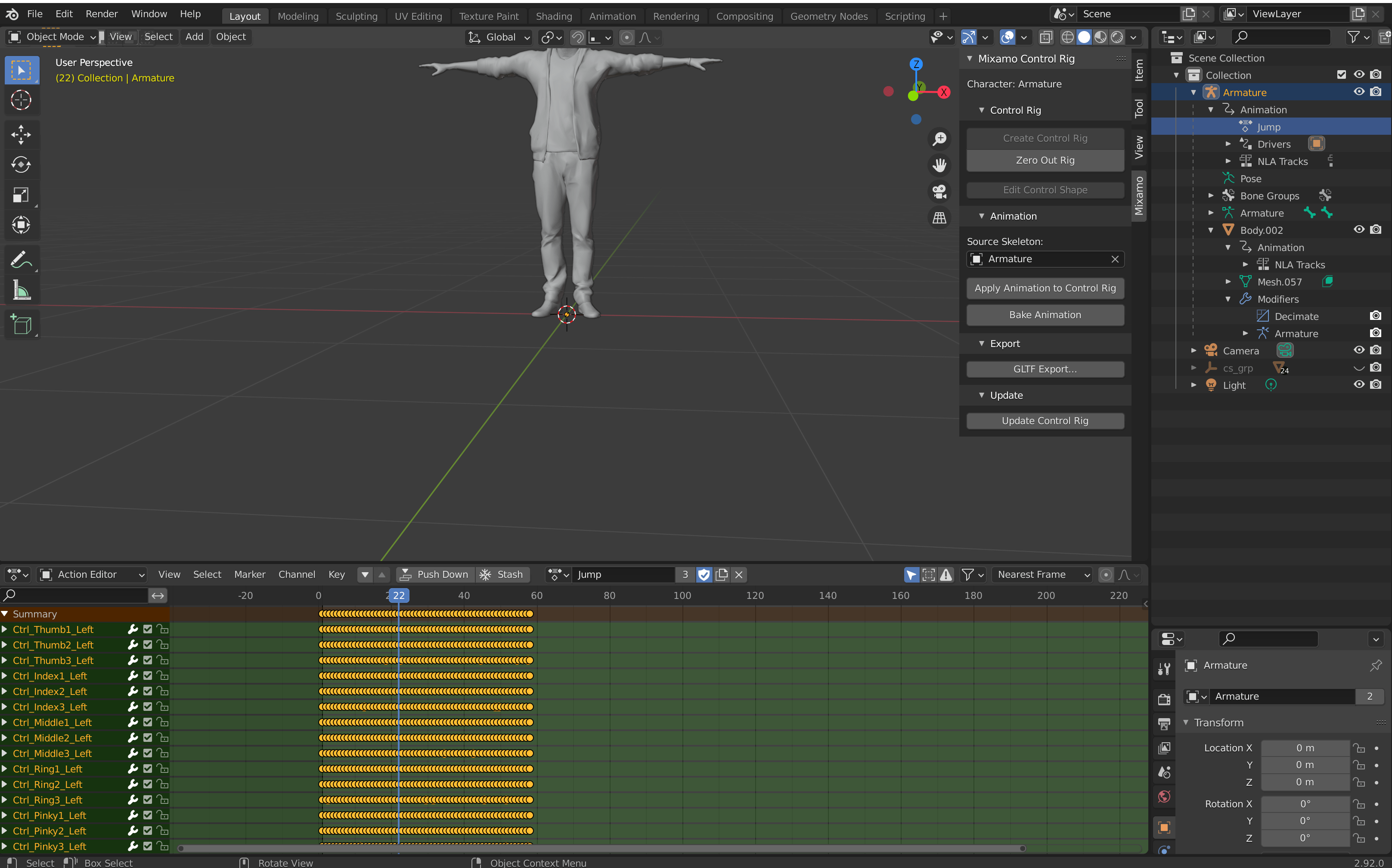This screenshot has width=1392, height=868.
Task: Enable rendered viewport shading mode
Action: [1117, 37]
